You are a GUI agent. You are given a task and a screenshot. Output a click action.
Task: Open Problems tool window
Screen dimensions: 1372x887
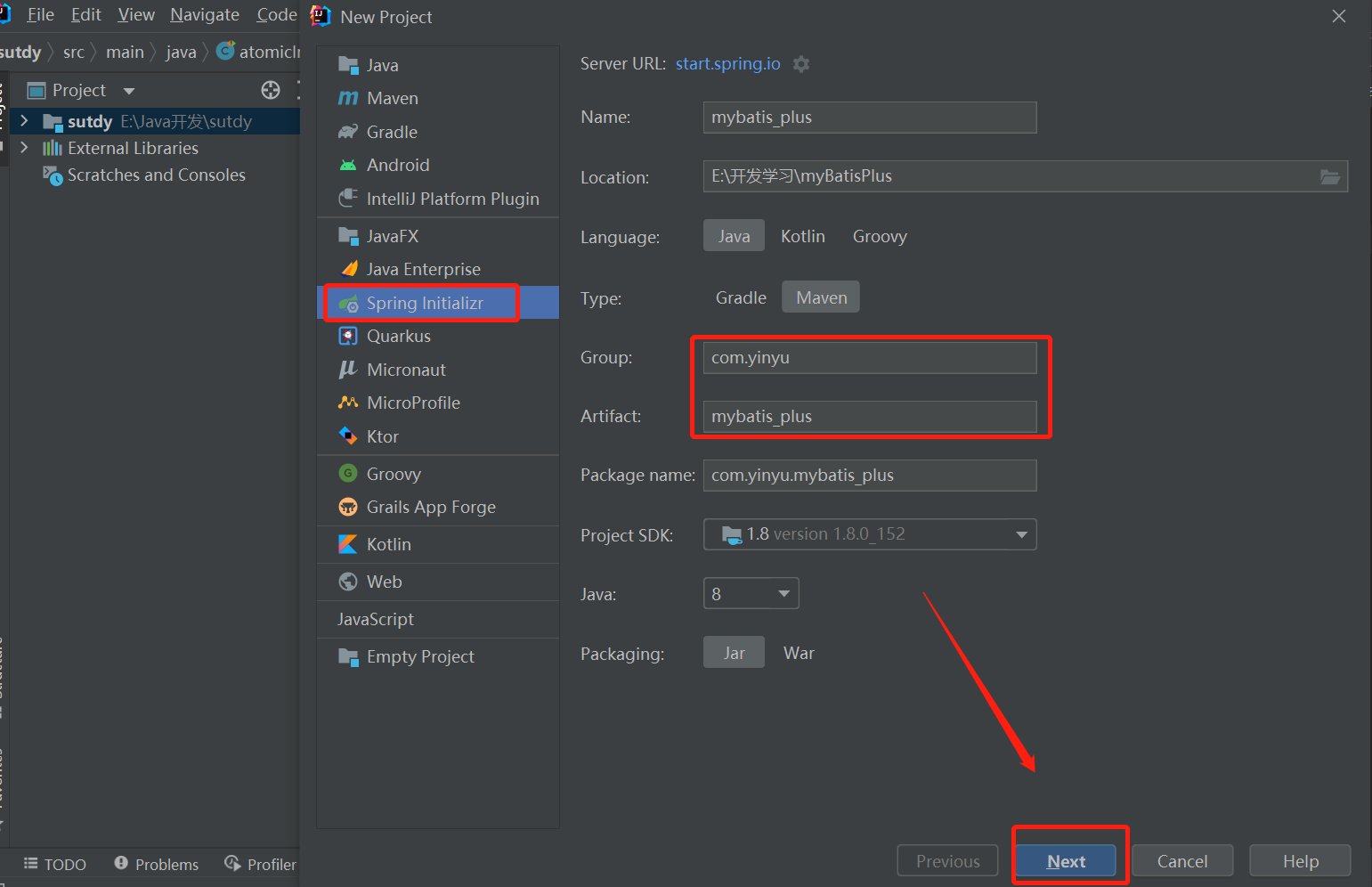tap(157, 864)
